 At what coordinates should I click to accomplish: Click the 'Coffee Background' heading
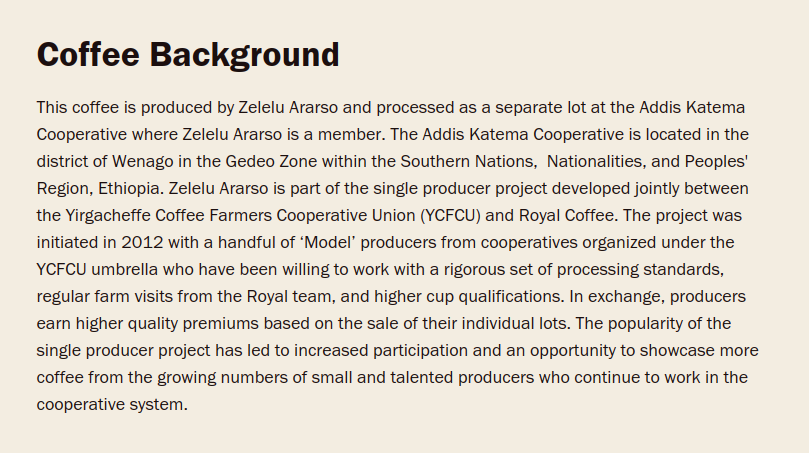pos(188,56)
